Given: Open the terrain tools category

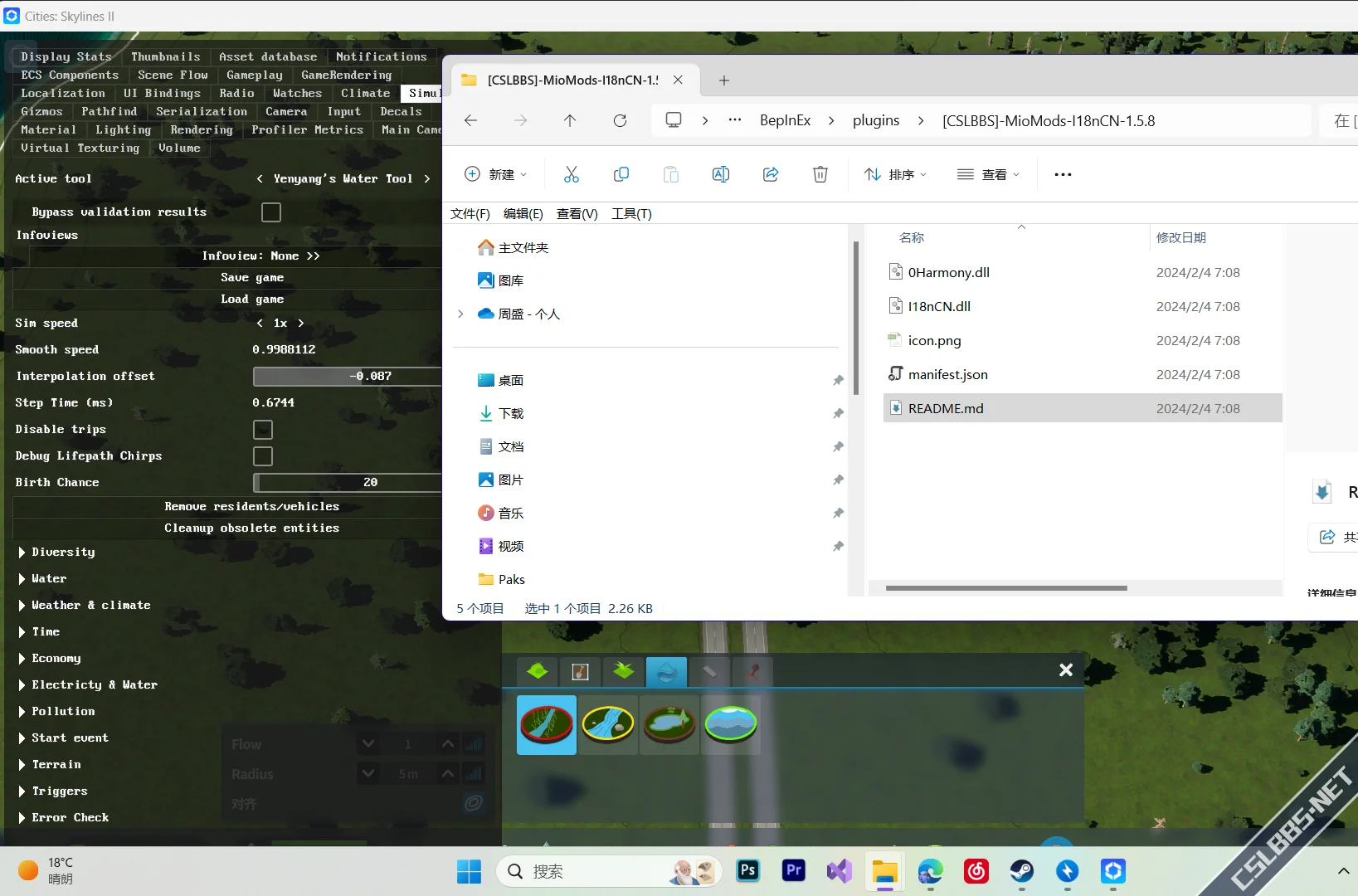Looking at the screenshot, I should [538, 671].
